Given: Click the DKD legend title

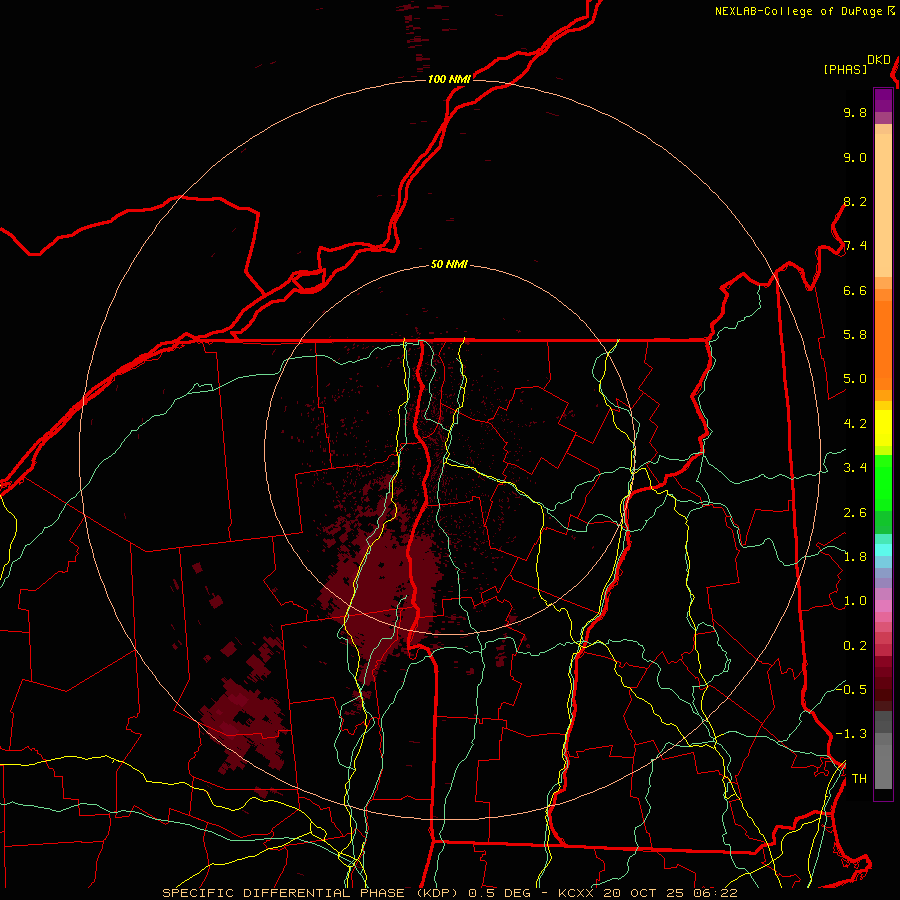Looking at the screenshot, I should 878,60.
